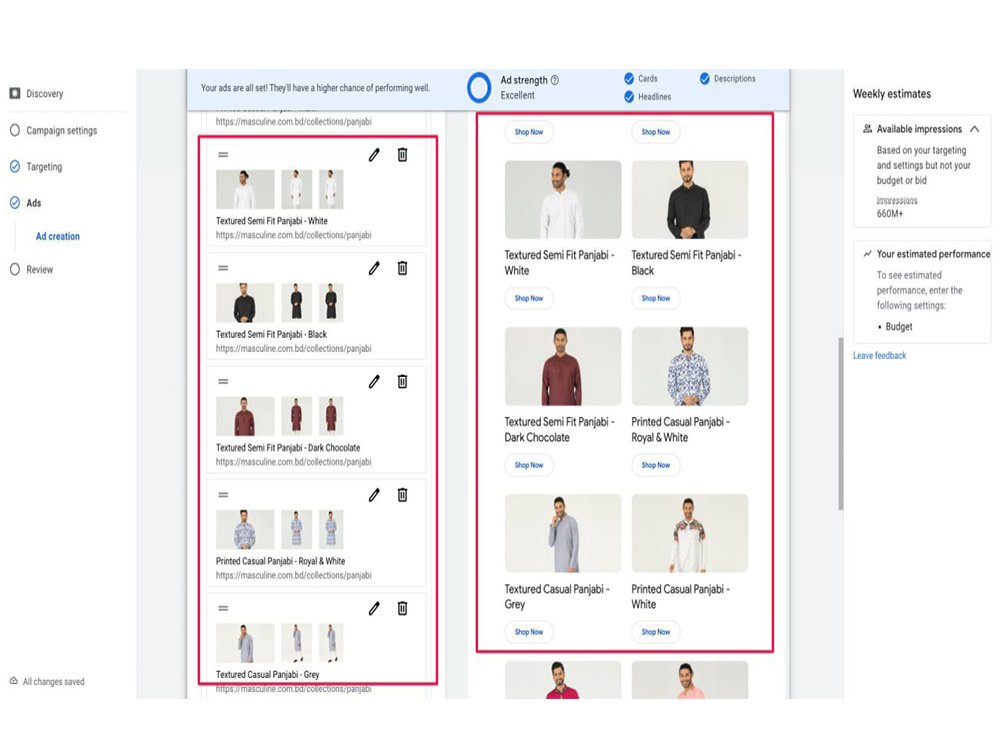Open the Dark Chocolate Panjabi preview image
1000x750 pixels.
tap(562, 366)
